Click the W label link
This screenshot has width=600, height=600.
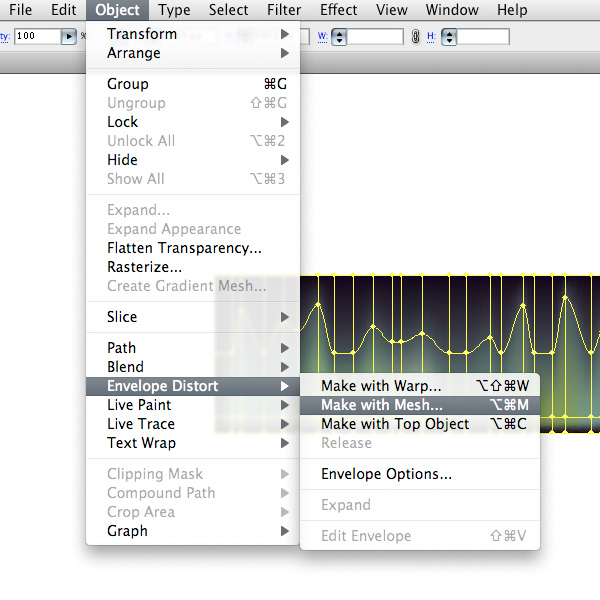pyautogui.click(x=323, y=37)
